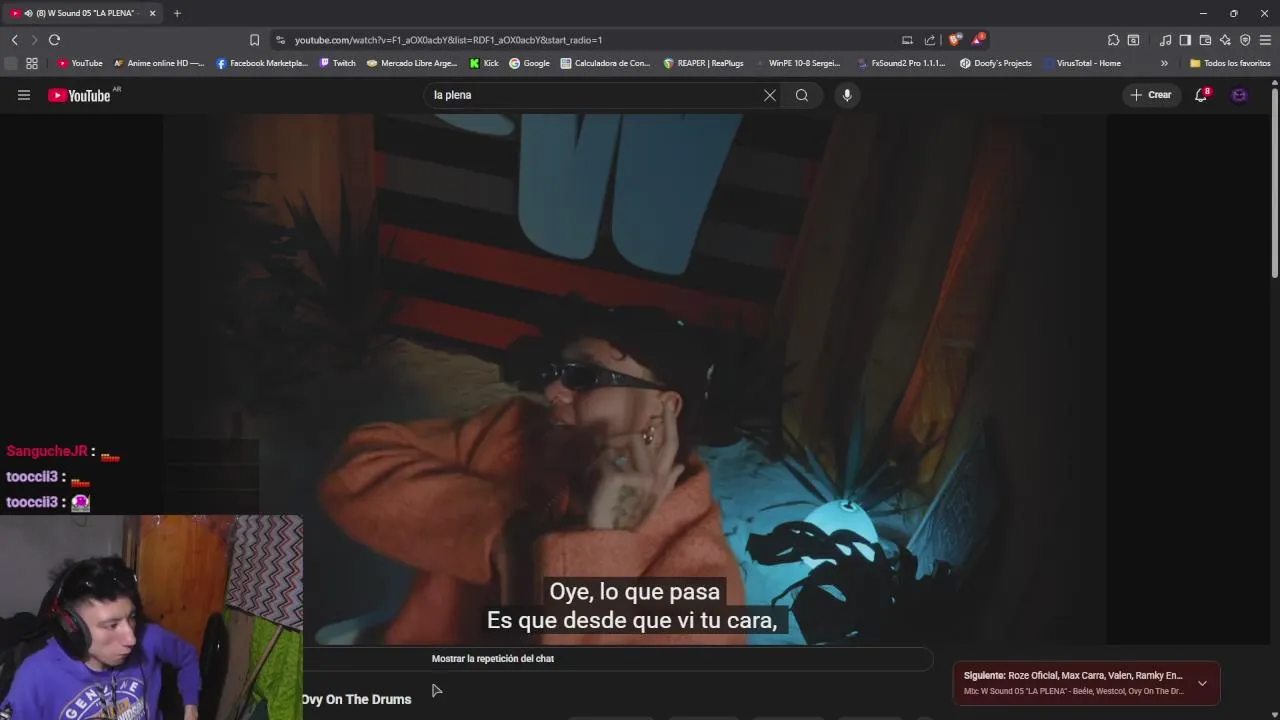This screenshot has height=720, width=1280.
Task: Open browser extensions puzzle icon
Action: coord(1113,40)
